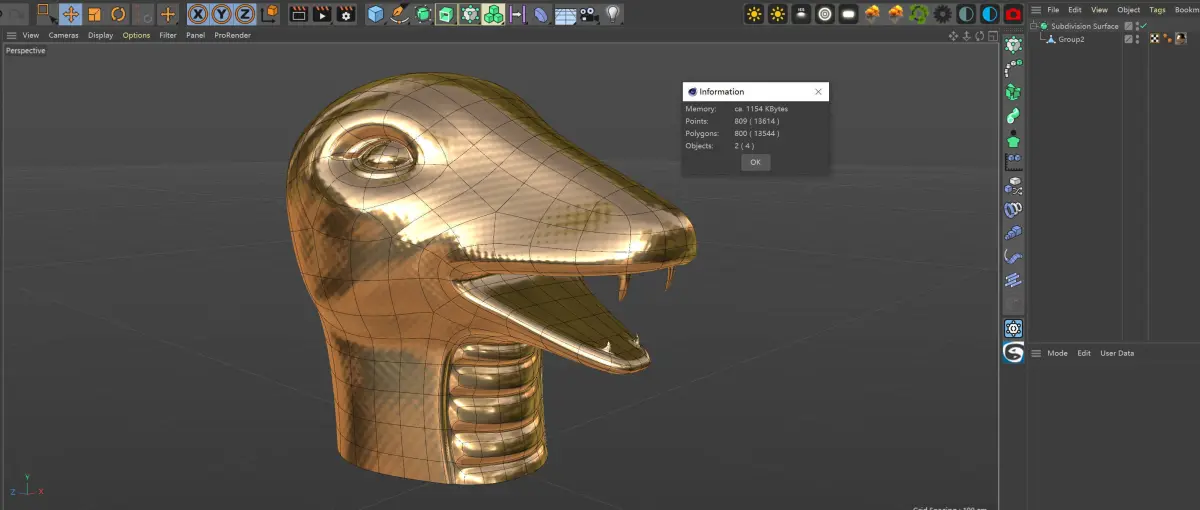Viewport: 1200px width, 510px height.
Task: Open Object Manager Tags menu
Action: [x=1157, y=9]
